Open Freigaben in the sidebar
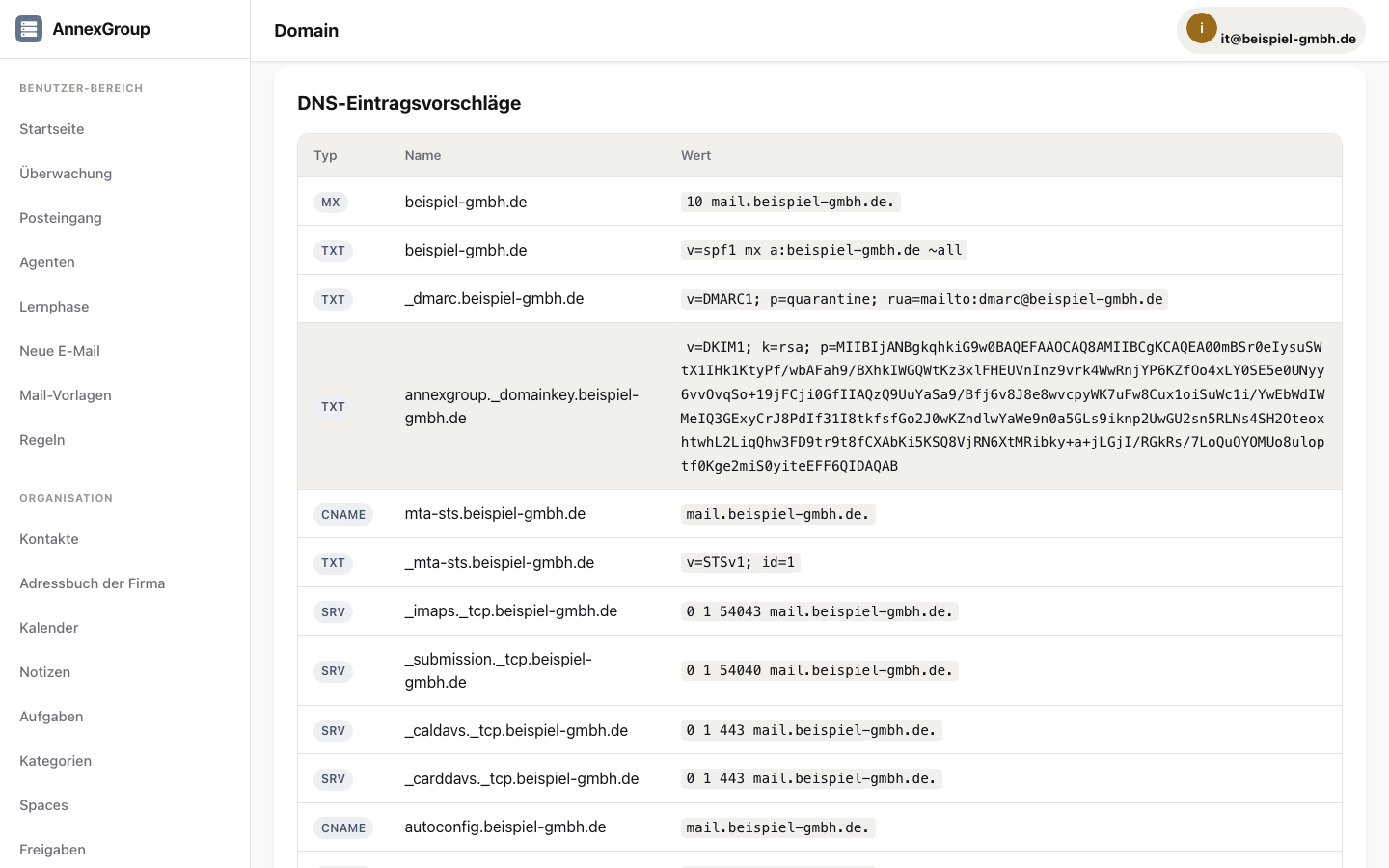Screen dimensions: 1389x868 53,850
